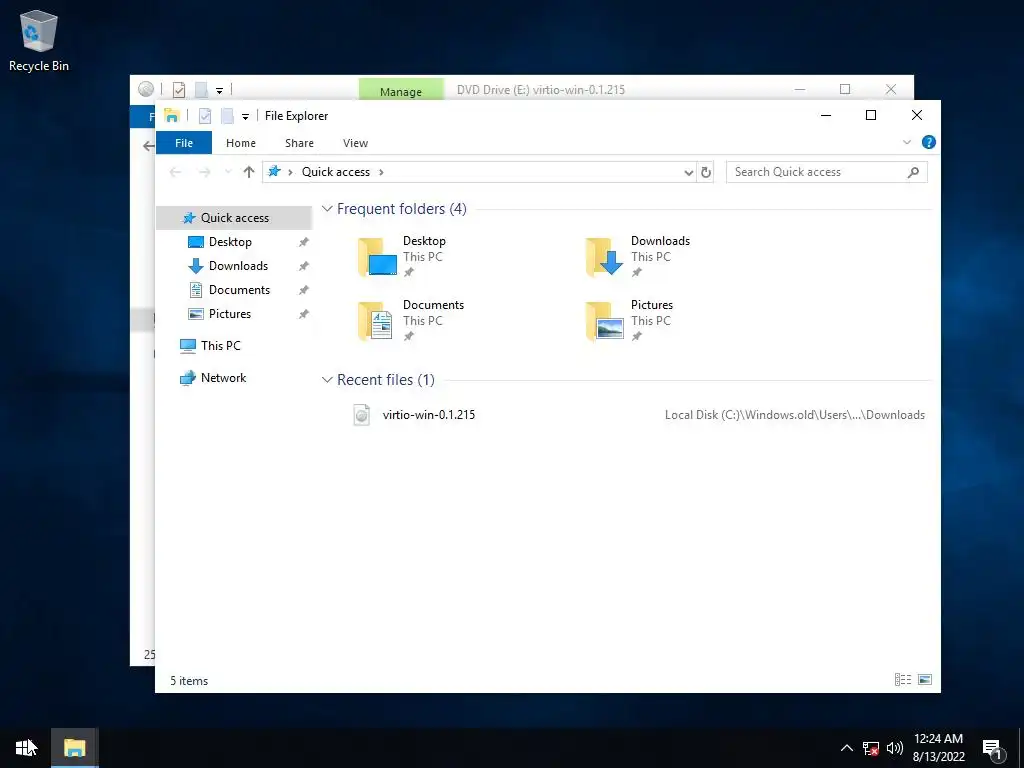Click the Up one level arrow
This screenshot has width=1024, height=768.
click(249, 172)
